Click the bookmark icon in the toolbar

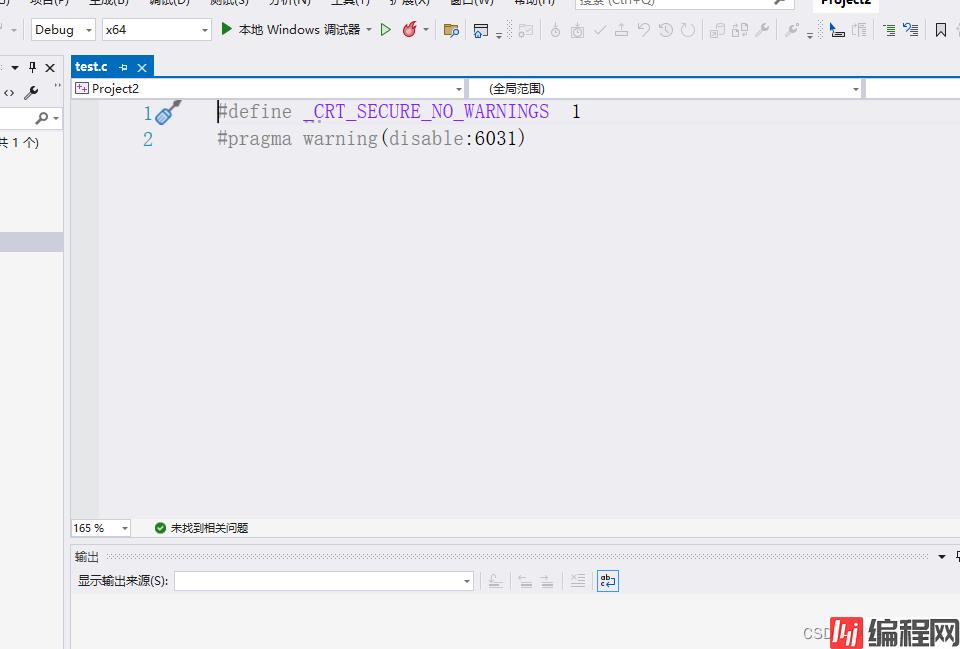940,30
